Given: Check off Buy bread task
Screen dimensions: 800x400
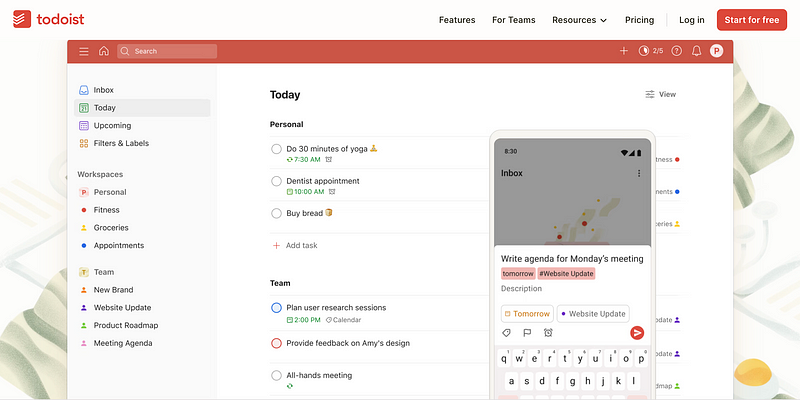Looking at the screenshot, I should [x=276, y=213].
